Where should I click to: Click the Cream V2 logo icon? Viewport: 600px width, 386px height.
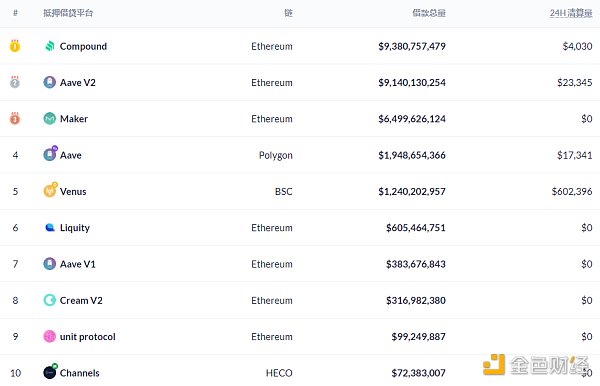tap(50, 300)
